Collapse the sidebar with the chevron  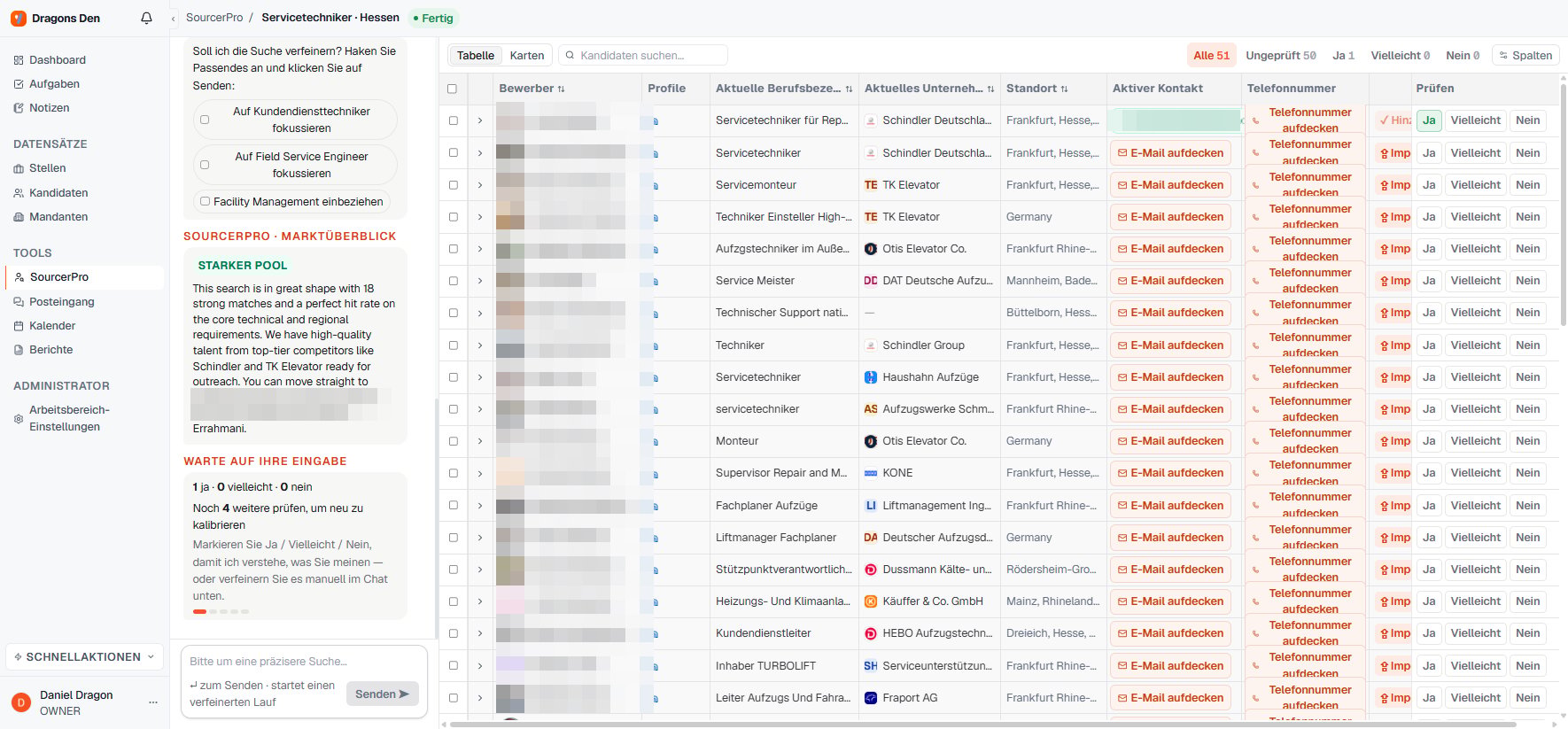point(174,18)
